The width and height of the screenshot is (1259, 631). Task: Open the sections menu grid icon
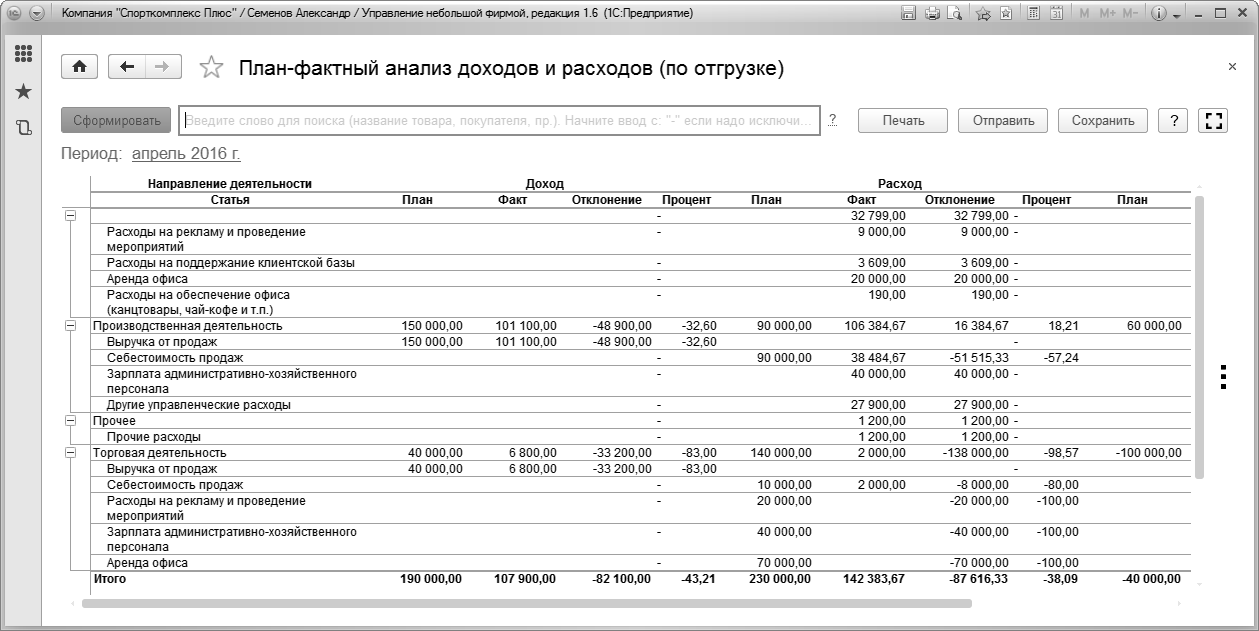pos(23,54)
